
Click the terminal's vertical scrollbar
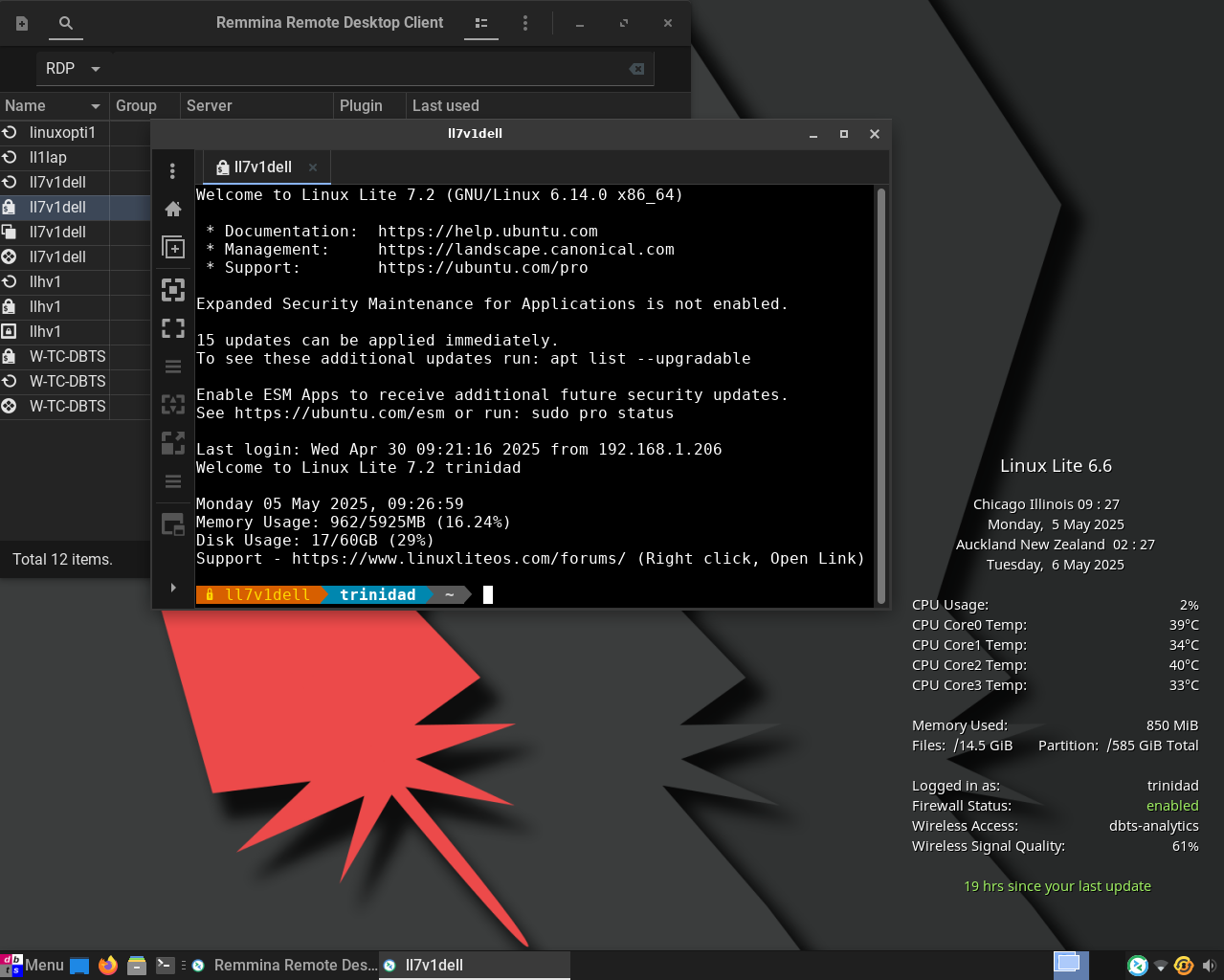click(x=880, y=395)
